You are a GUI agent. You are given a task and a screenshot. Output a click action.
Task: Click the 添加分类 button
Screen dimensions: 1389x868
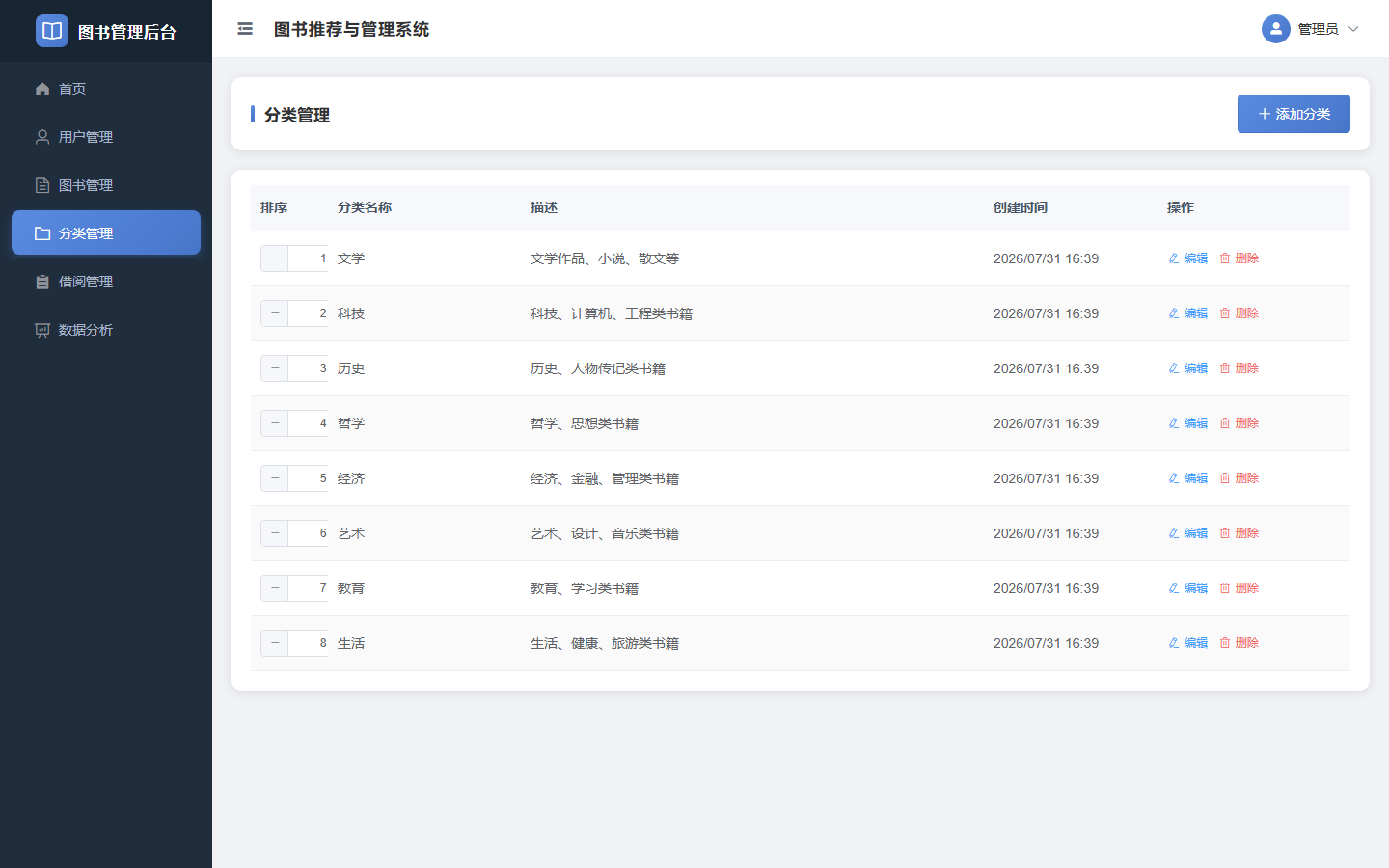(x=1294, y=114)
